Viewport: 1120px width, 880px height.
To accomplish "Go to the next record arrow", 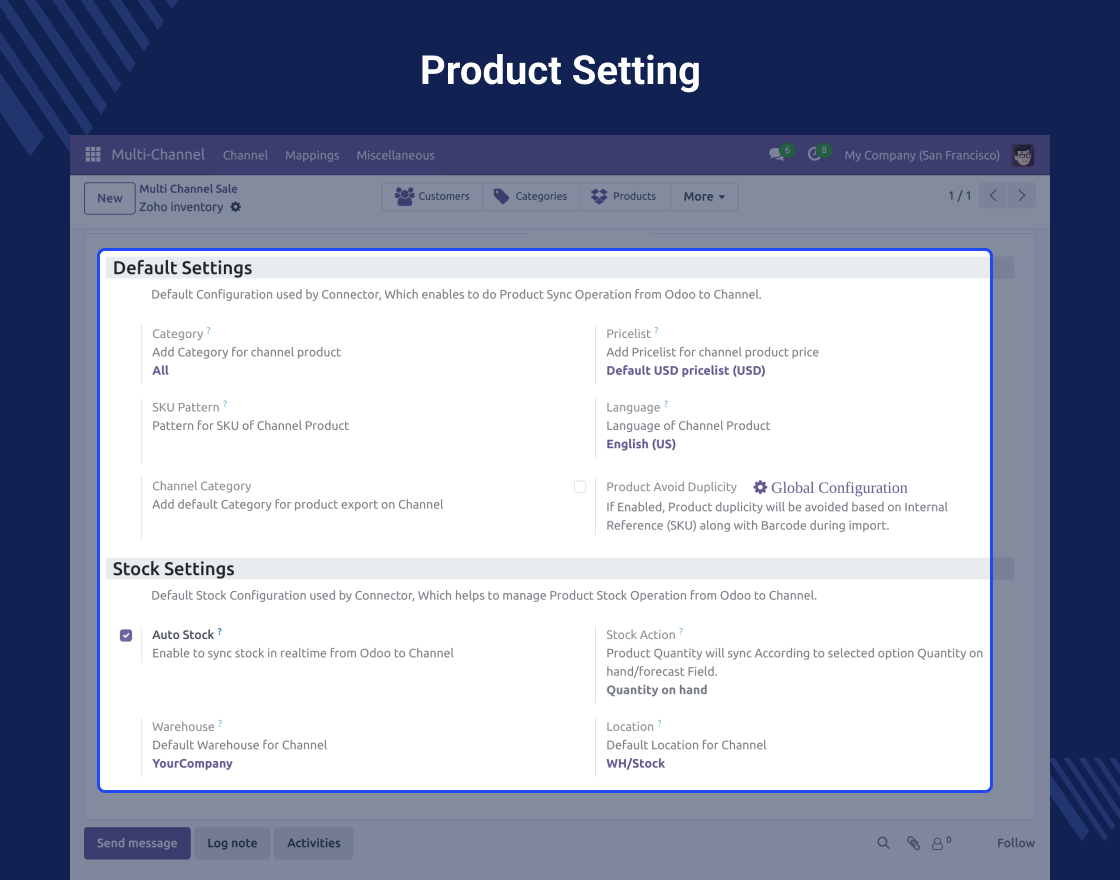I will pos(1021,196).
